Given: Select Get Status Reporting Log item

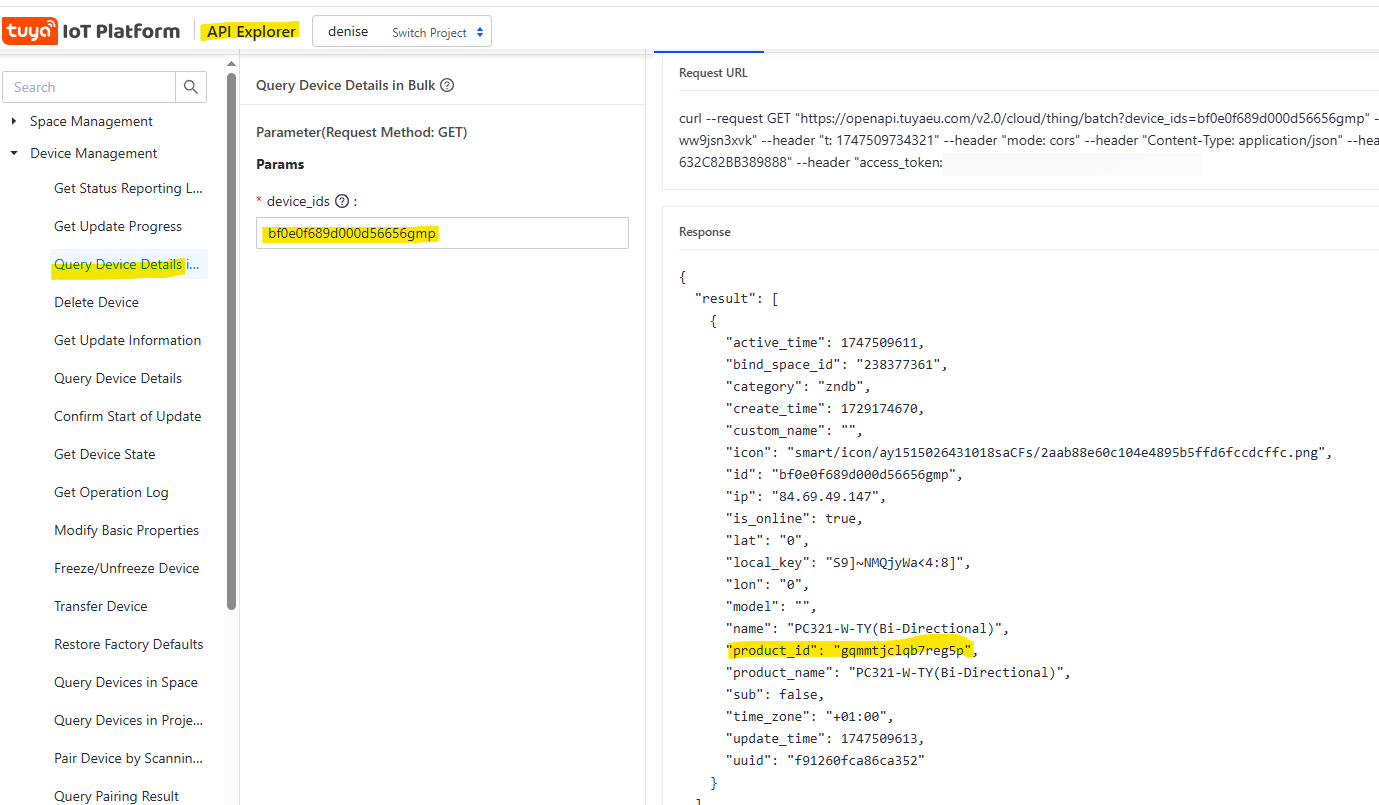Looking at the screenshot, I should click(x=129, y=188).
